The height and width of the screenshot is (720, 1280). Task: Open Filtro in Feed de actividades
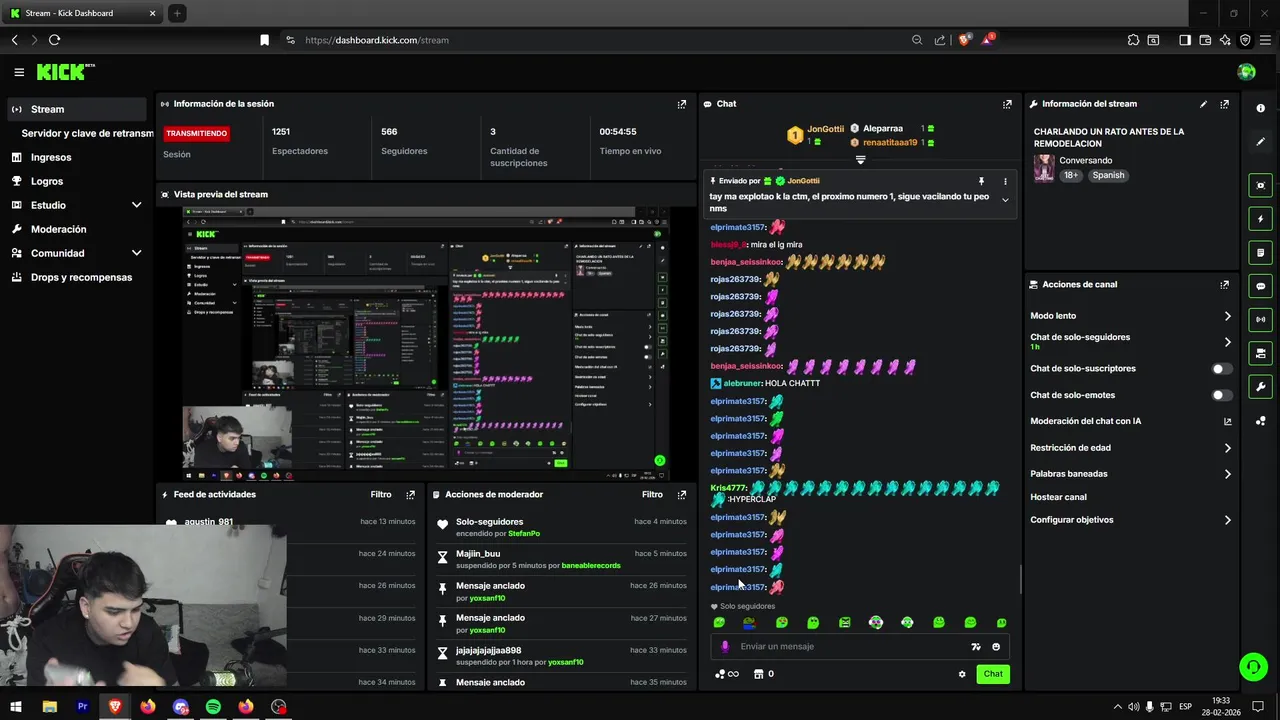(x=381, y=495)
